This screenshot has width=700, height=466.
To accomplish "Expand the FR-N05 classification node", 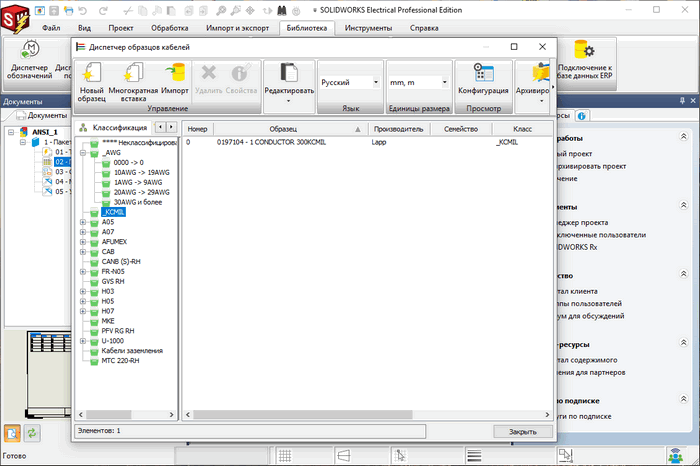I will coord(83,271).
